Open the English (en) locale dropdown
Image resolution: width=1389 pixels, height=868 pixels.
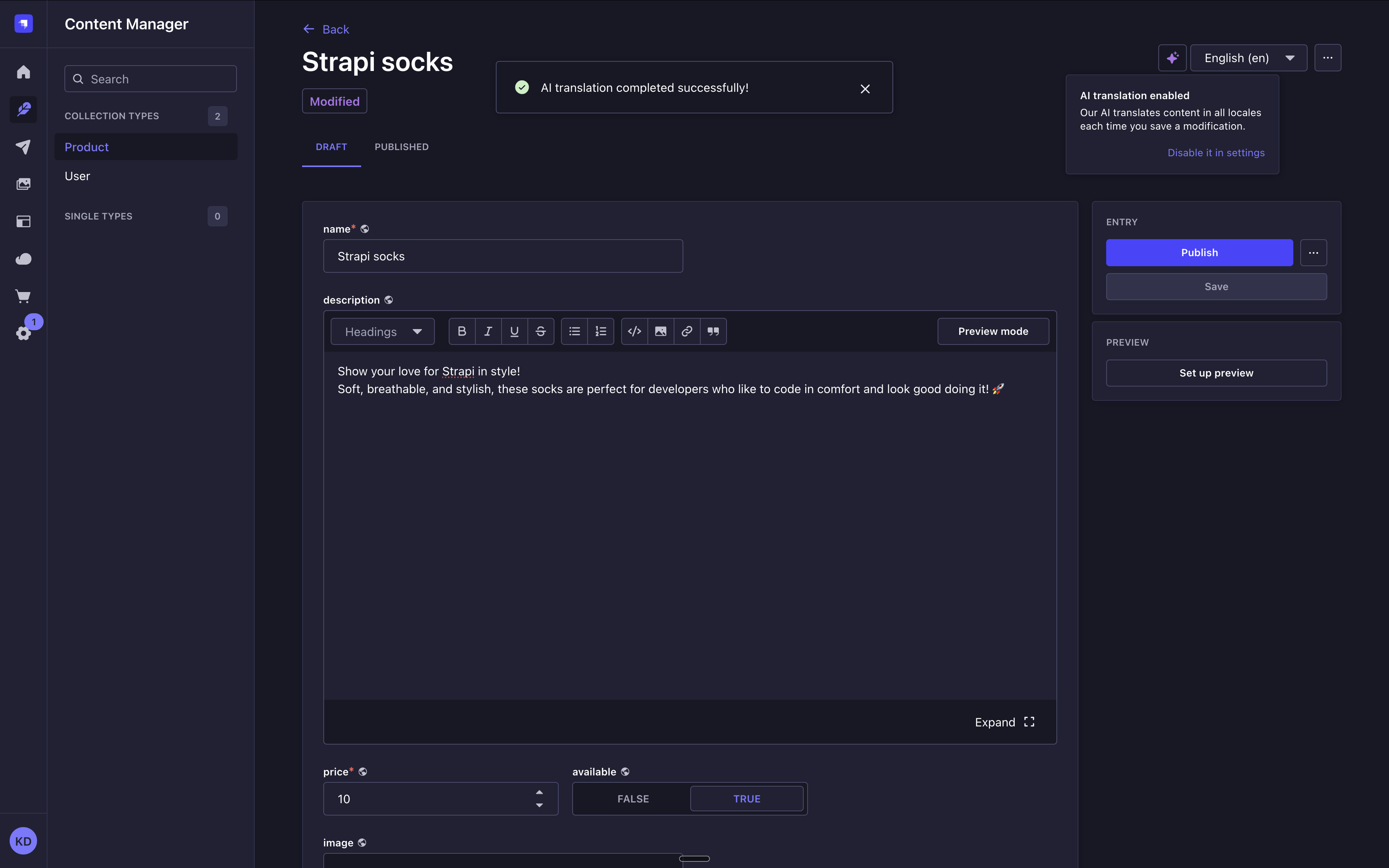[x=1249, y=58]
